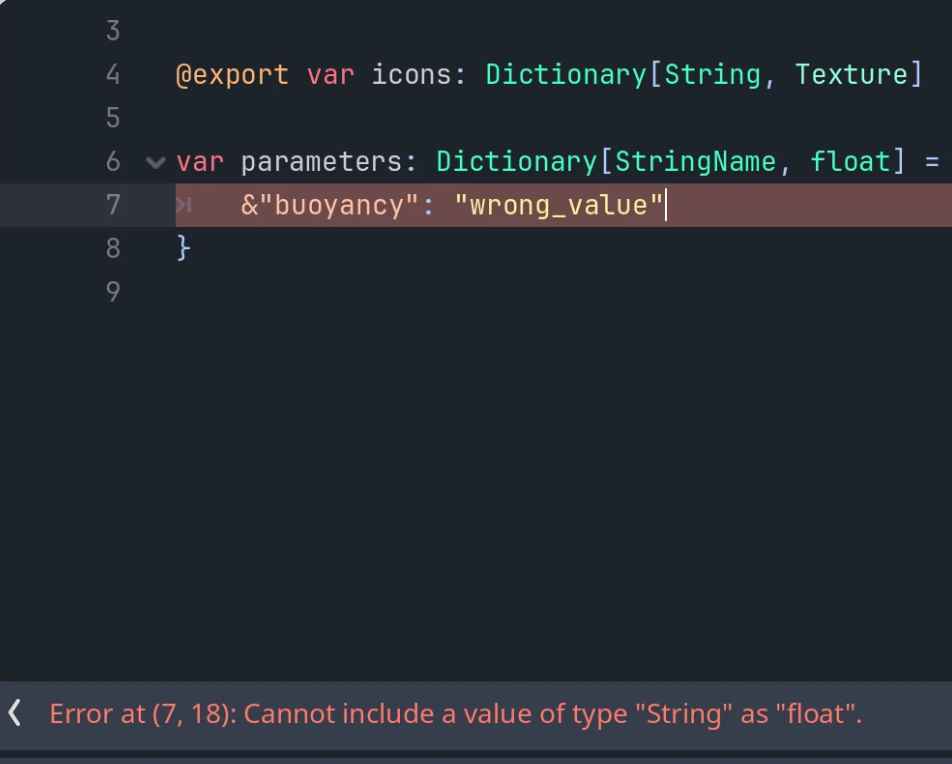Image resolution: width=952 pixels, height=764 pixels.
Task: Click line number 3 in gutter
Action: click(x=113, y=31)
